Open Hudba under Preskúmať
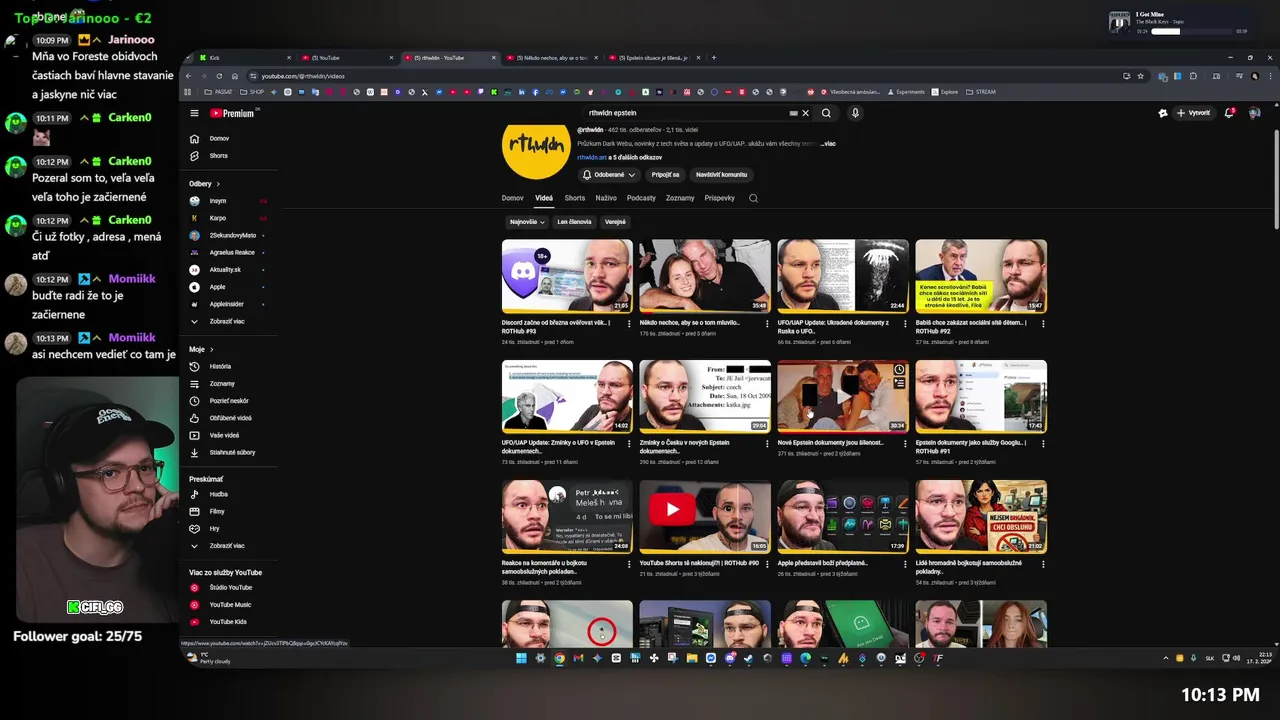Image resolution: width=1280 pixels, height=720 pixels. (218, 494)
